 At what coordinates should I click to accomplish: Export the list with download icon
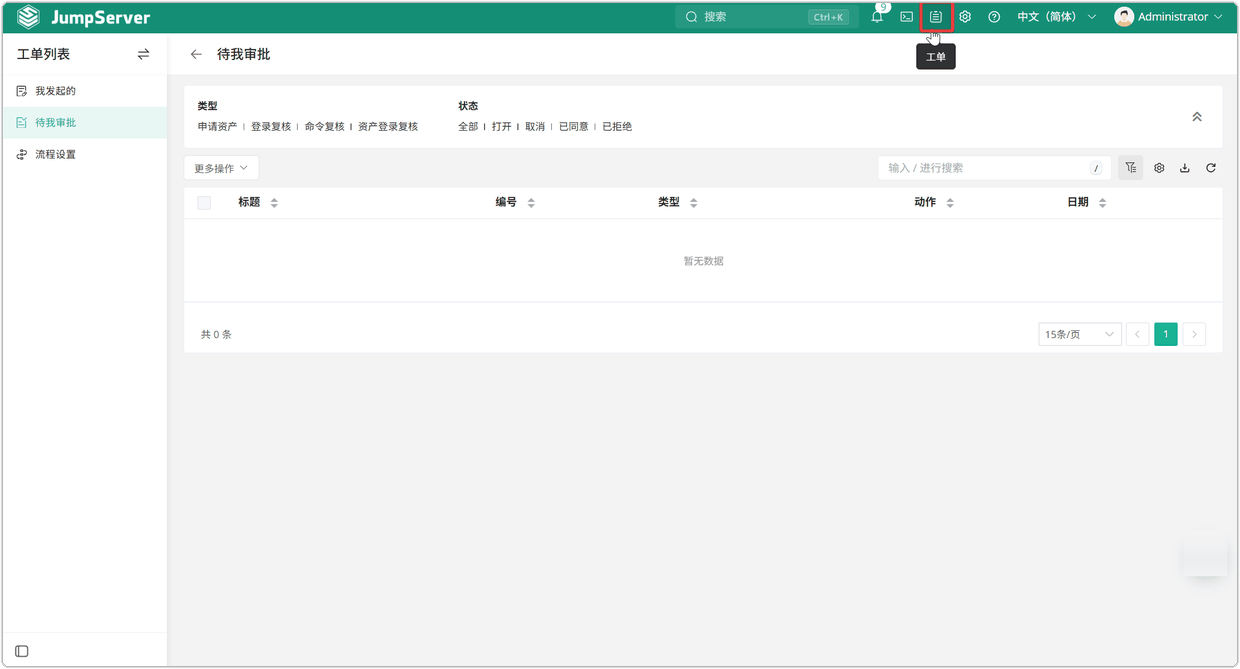click(x=1185, y=168)
